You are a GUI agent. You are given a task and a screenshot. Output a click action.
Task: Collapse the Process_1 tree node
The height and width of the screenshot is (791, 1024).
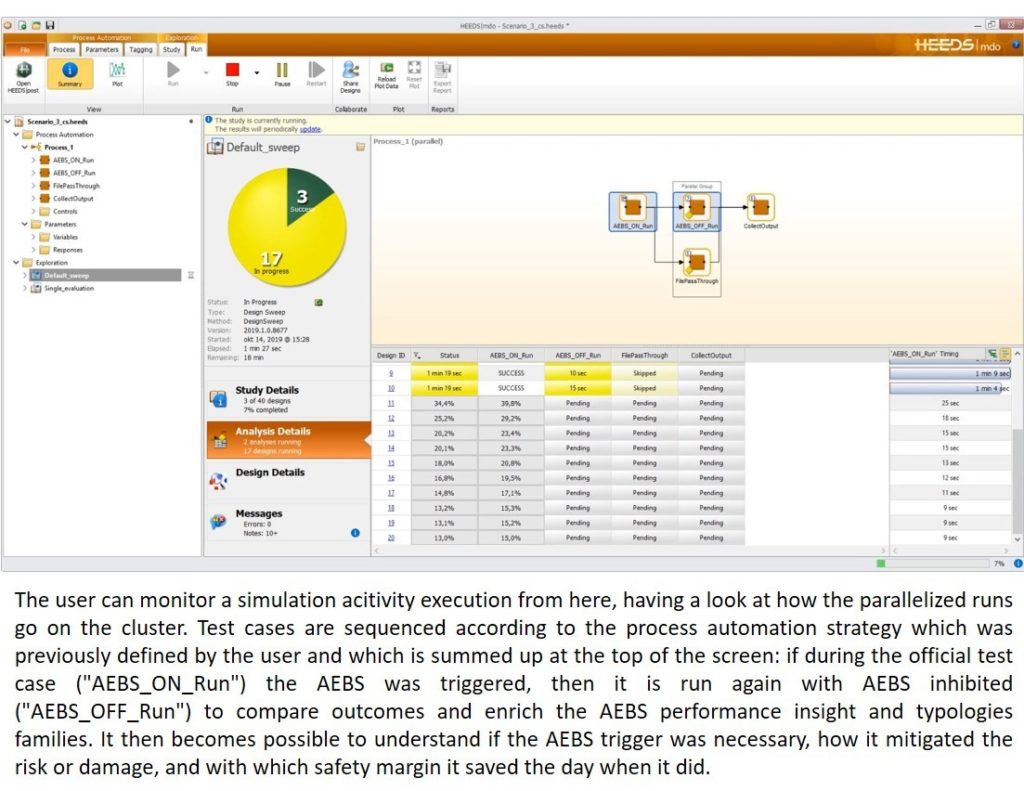(x=24, y=147)
